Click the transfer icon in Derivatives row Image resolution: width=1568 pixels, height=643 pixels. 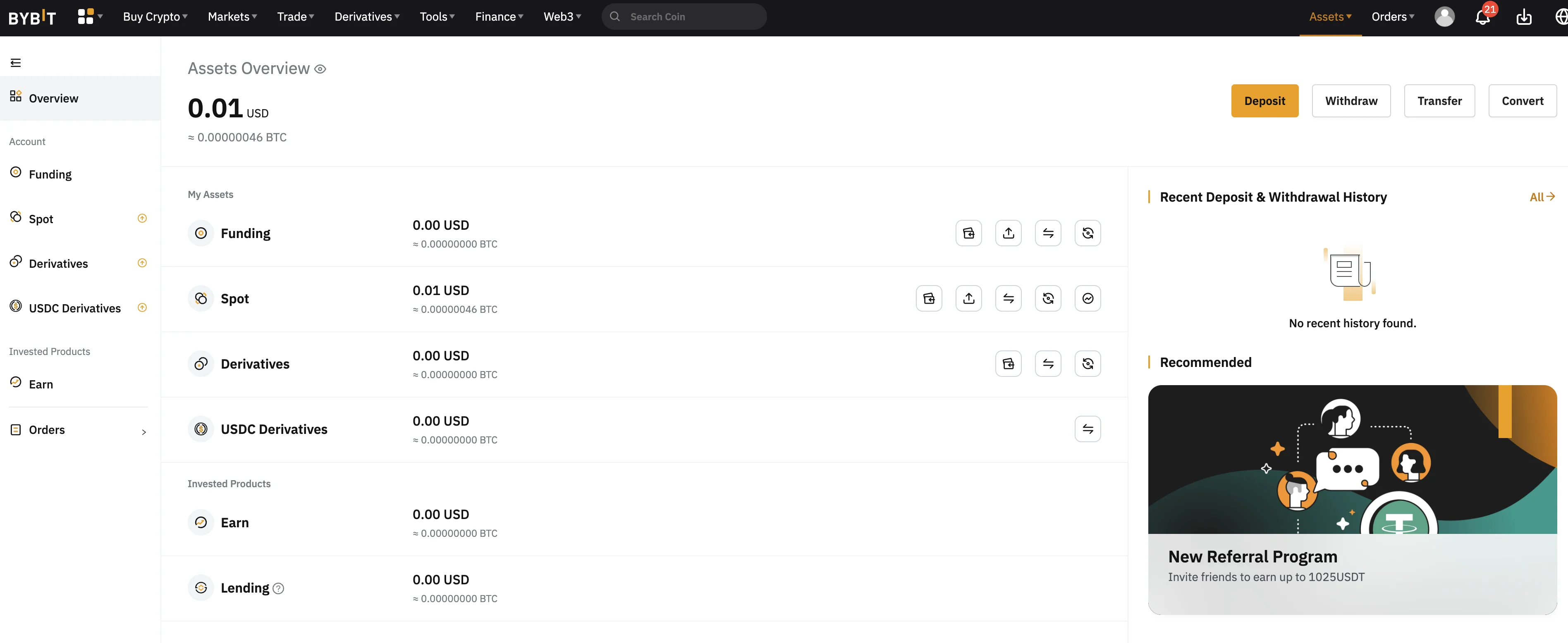pyautogui.click(x=1047, y=364)
